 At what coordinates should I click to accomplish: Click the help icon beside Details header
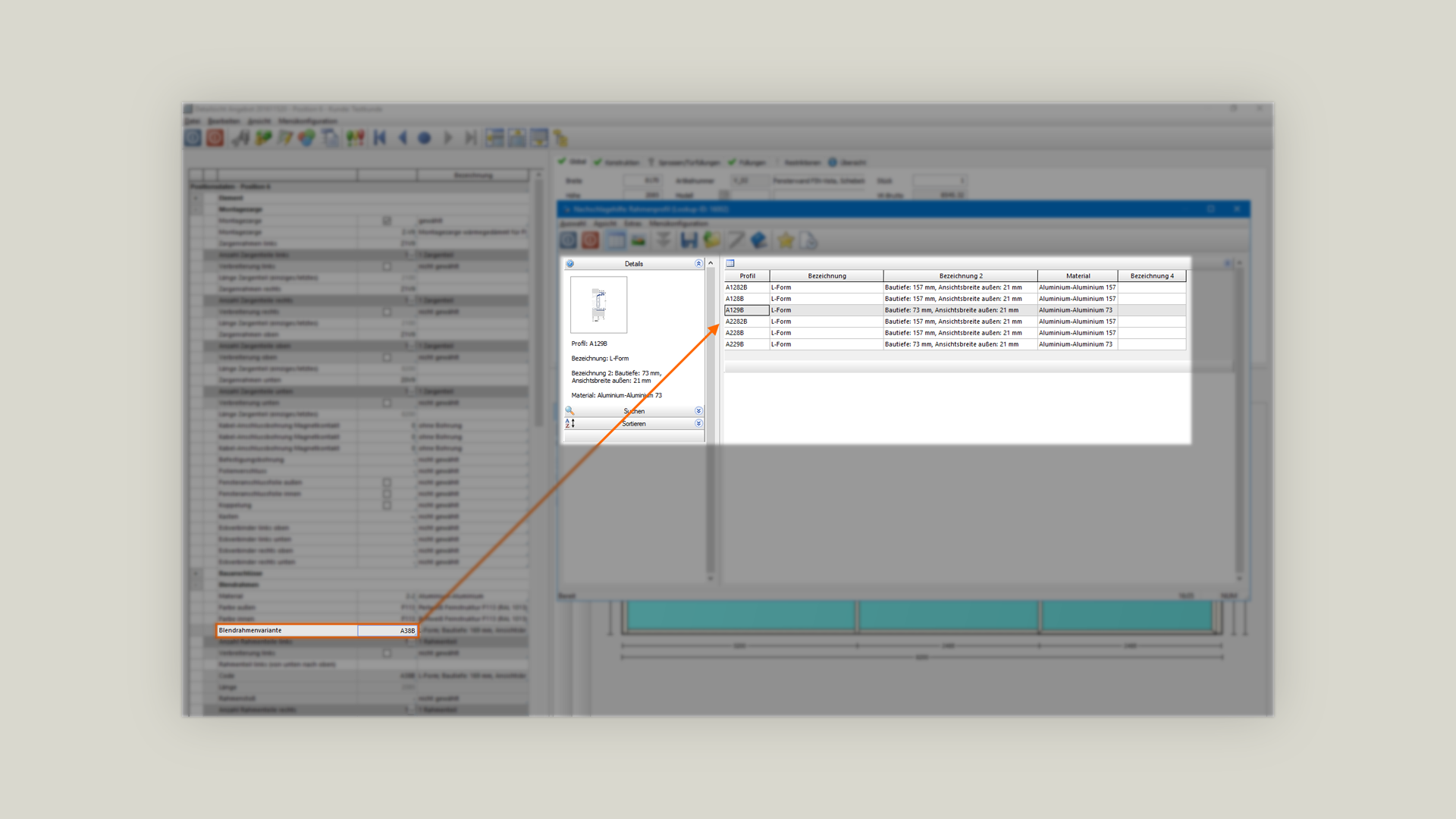coord(570,264)
